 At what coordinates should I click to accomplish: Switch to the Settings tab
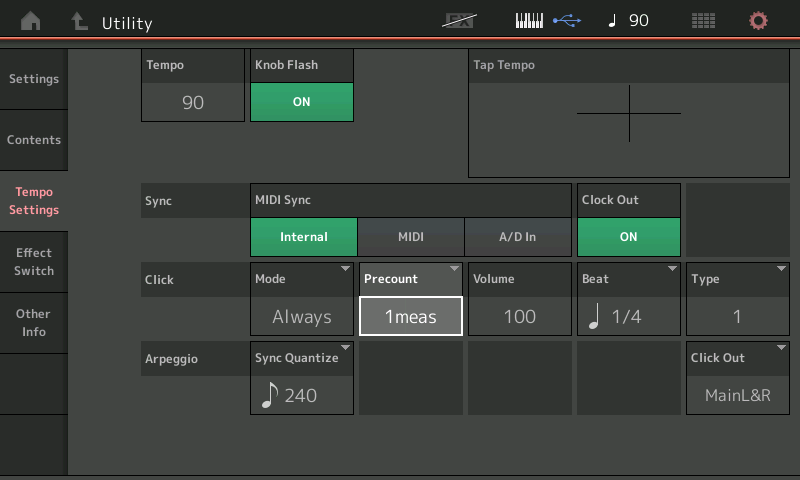pos(34,79)
